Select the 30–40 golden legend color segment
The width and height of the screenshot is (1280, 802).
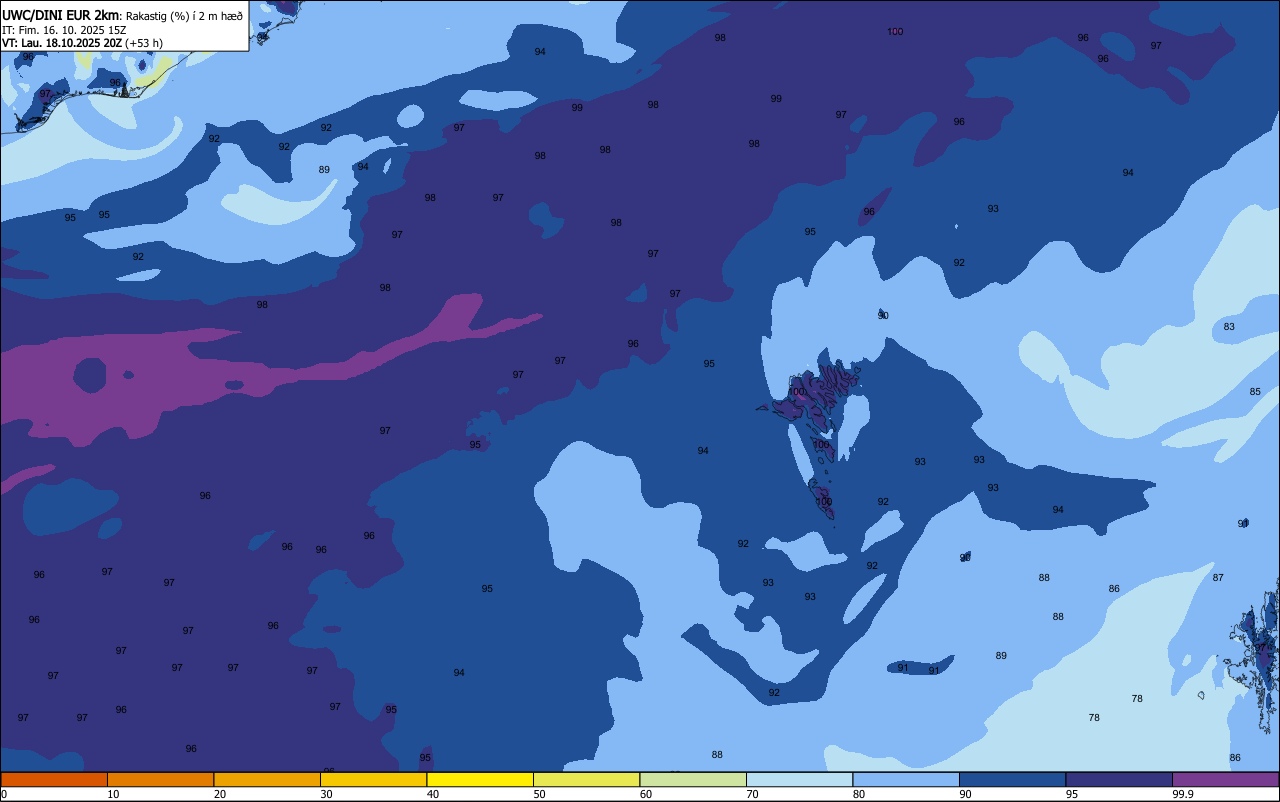[x=373, y=779]
